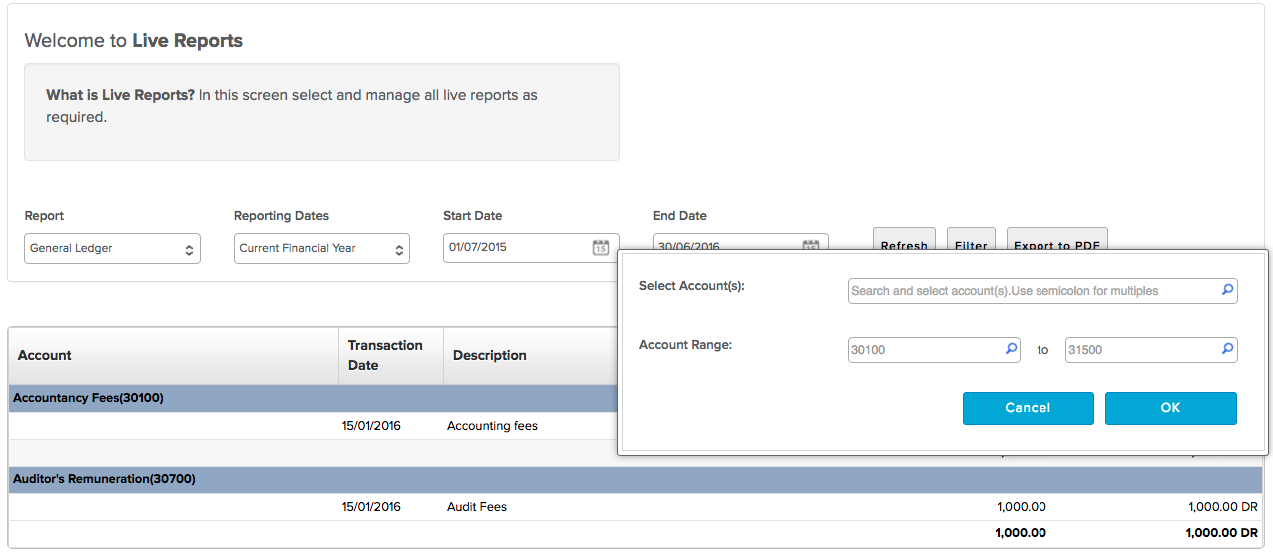Click the Account Range end field 31500

(1151, 350)
